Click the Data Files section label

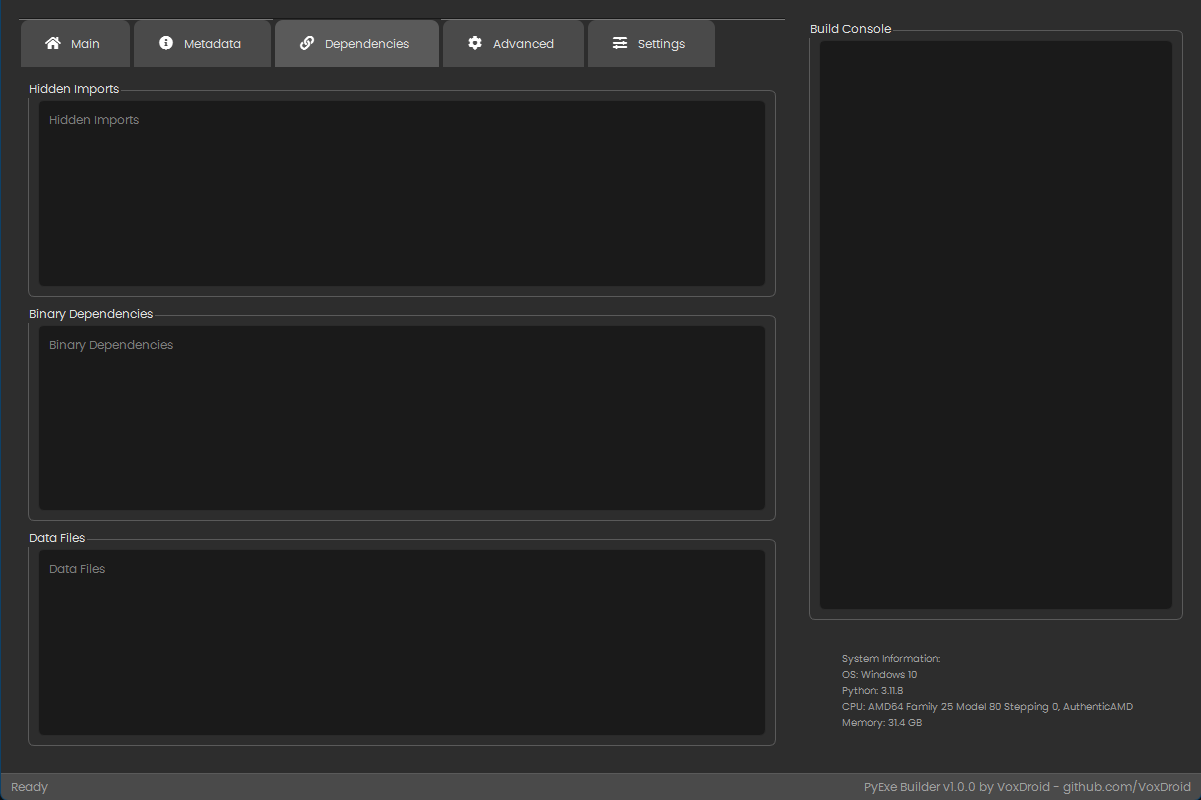(57, 537)
